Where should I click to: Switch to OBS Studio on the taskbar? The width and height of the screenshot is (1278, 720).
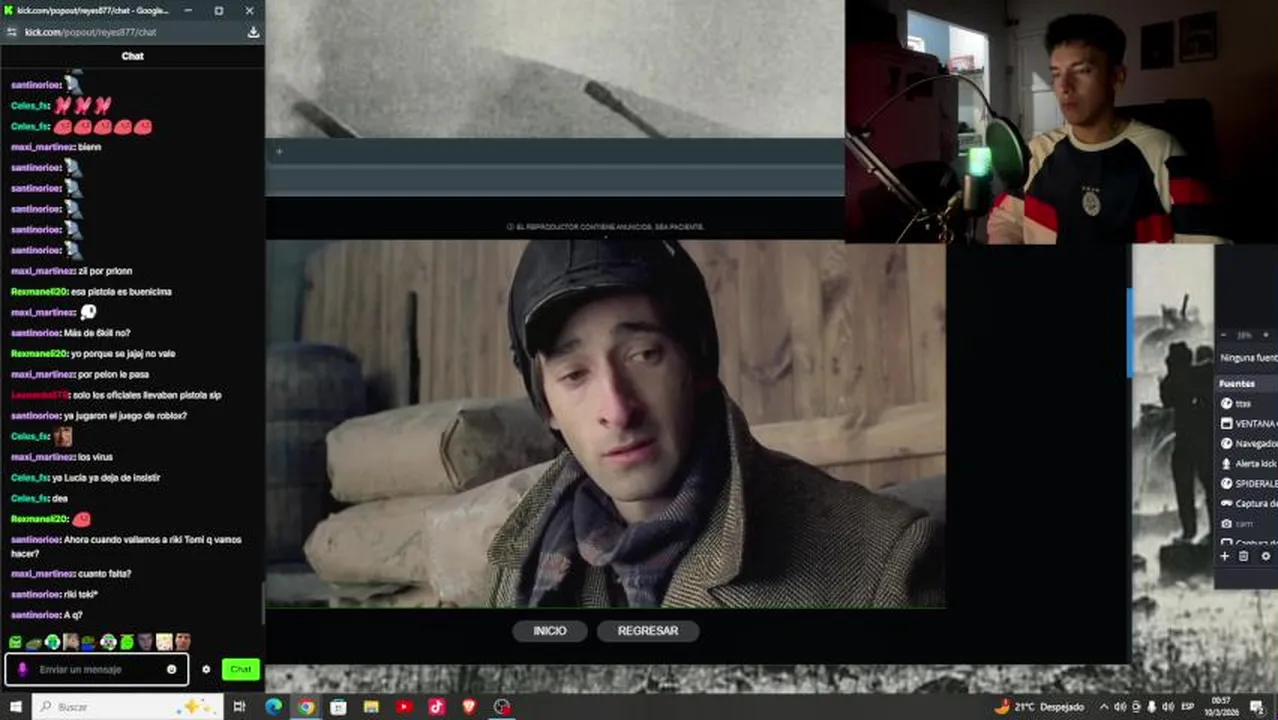coord(502,707)
